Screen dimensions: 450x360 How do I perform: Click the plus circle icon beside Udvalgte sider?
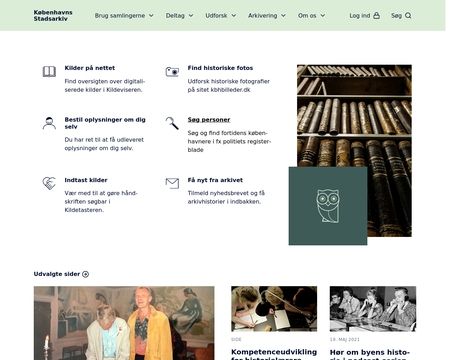coord(85,274)
